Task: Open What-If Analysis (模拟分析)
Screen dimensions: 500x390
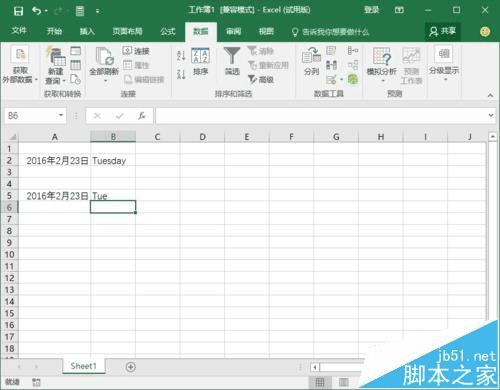Action: [x=382, y=65]
